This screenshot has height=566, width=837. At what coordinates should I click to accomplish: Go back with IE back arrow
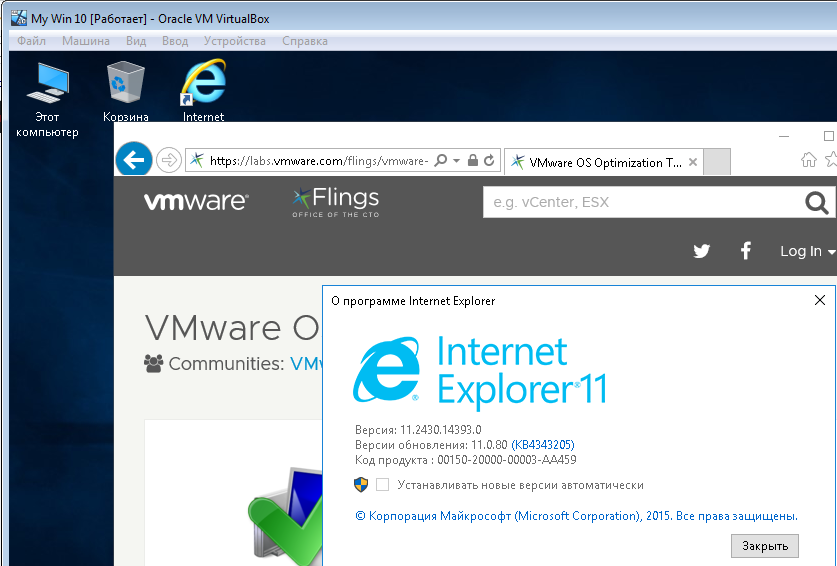coord(133,159)
